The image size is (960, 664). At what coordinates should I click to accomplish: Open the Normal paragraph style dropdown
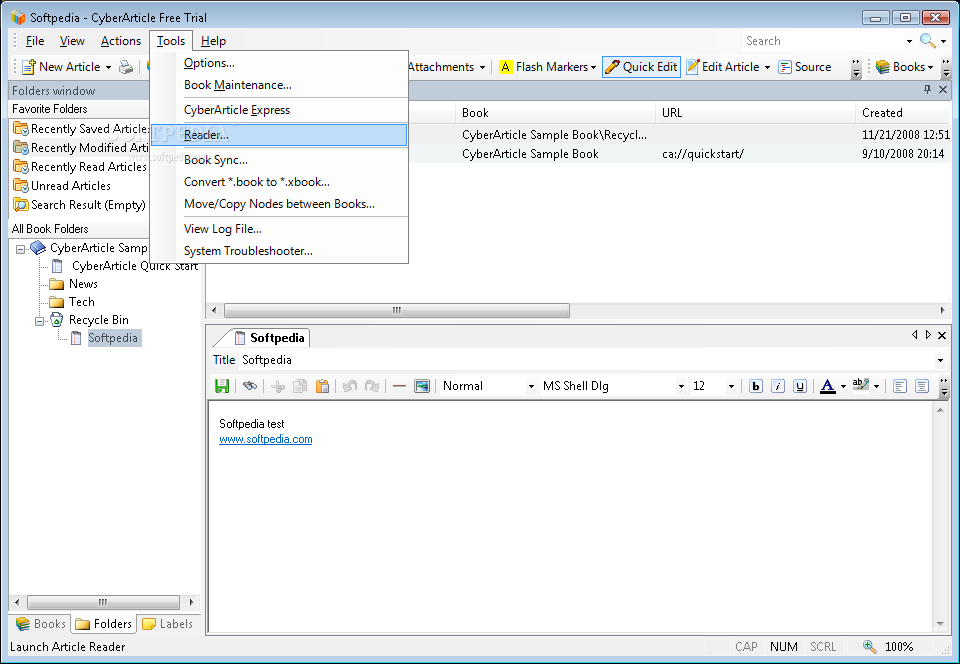531,386
